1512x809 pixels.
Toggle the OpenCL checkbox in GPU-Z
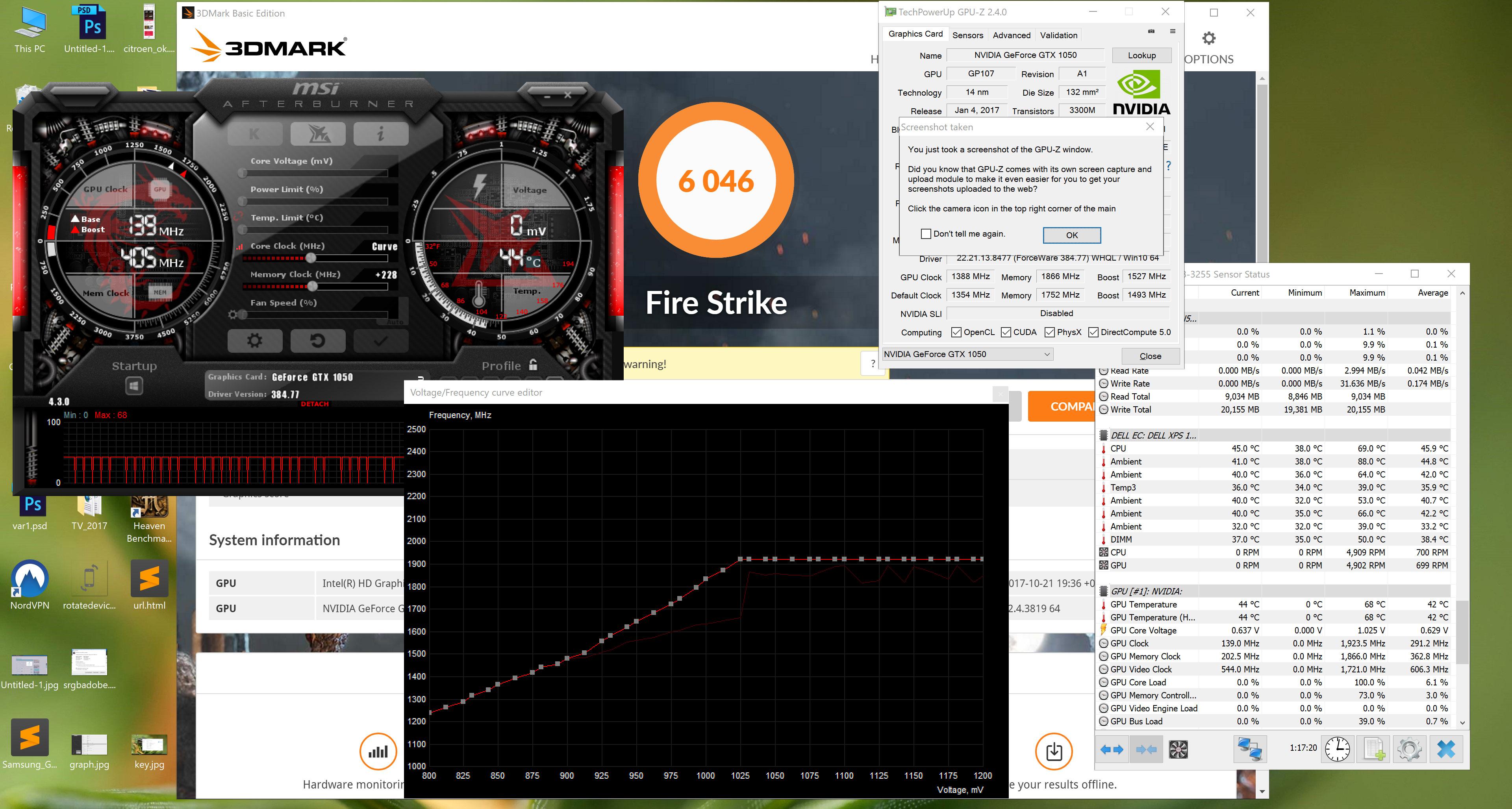click(956, 333)
